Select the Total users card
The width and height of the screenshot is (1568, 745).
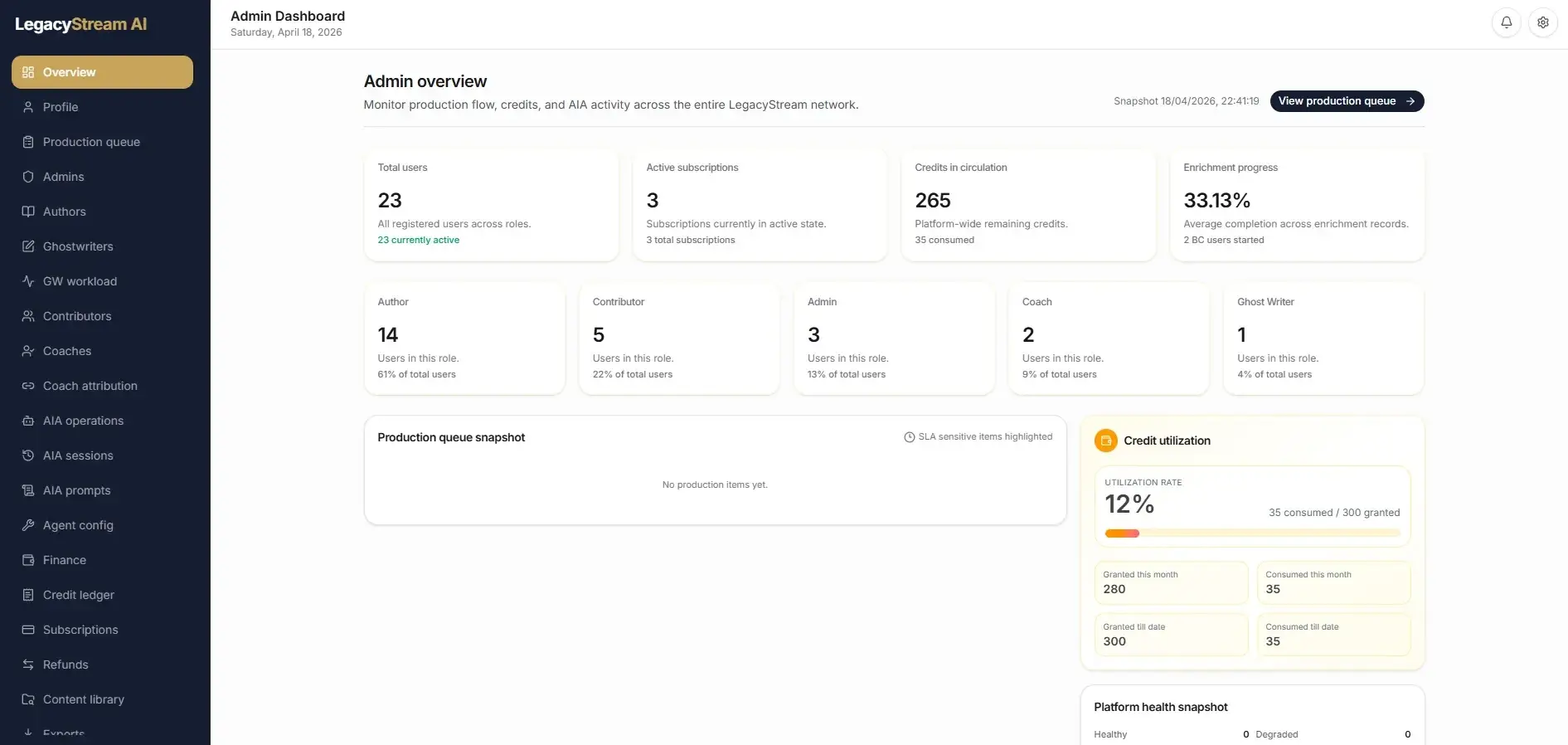point(491,205)
